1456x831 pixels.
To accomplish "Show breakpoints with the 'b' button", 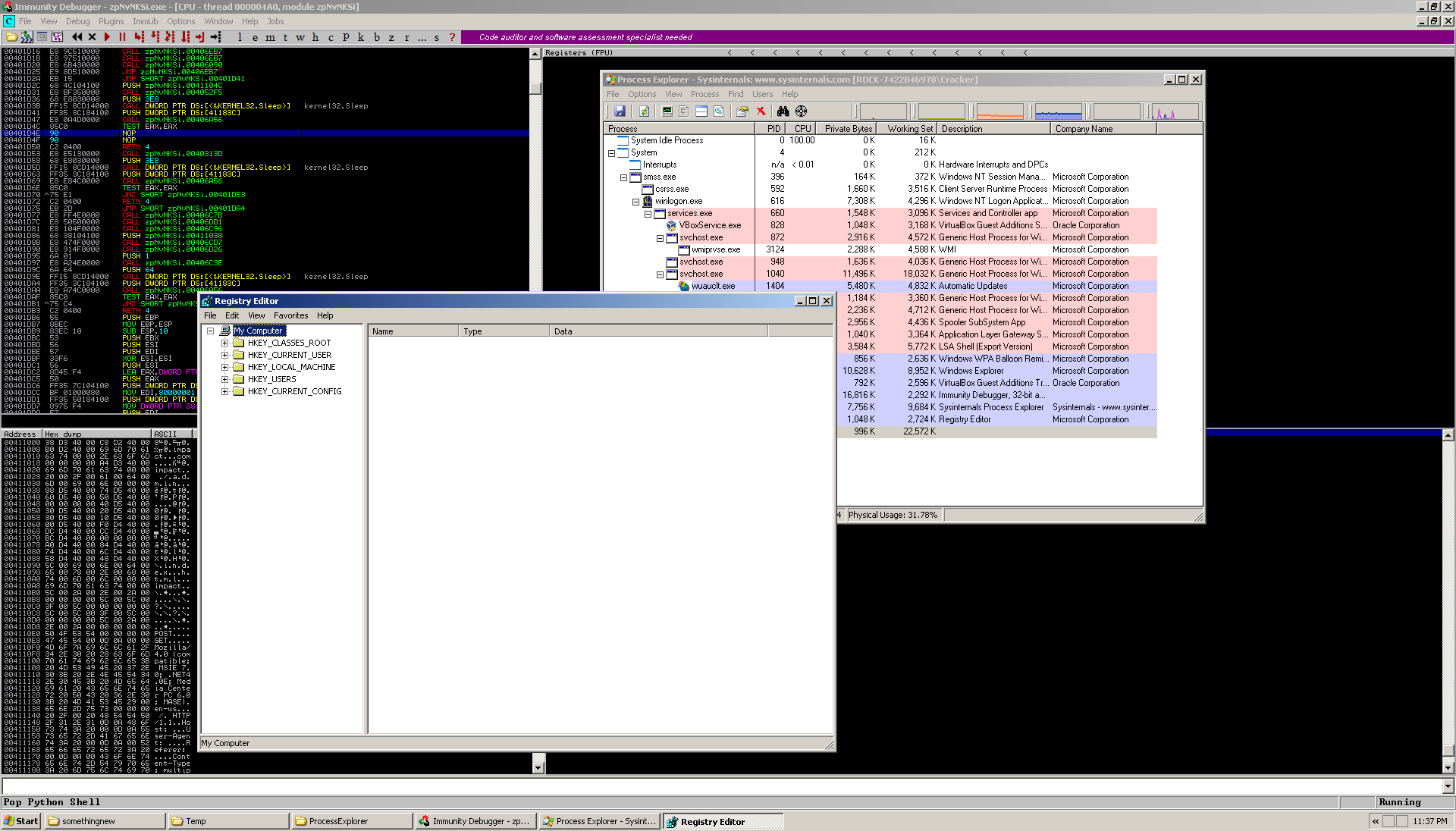I will coord(376,36).
